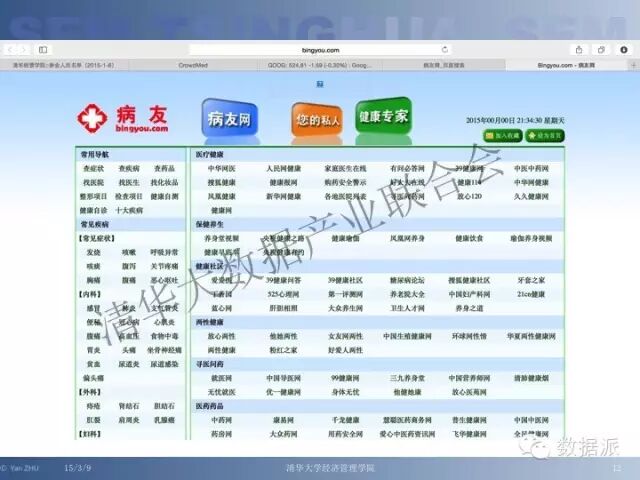Viewport: 640px width, 480px height.
Task: Open 久久健康网 link
Action: (x=531, y=196)
